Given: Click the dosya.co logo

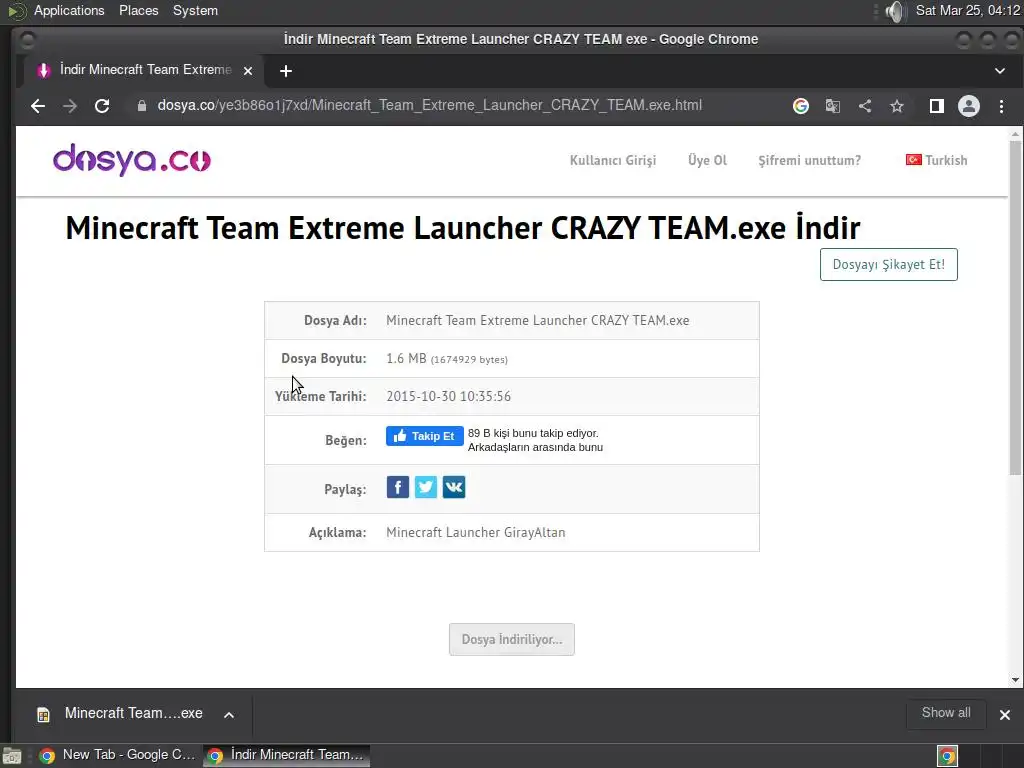Looking at the screenshot, I should 132,160.
